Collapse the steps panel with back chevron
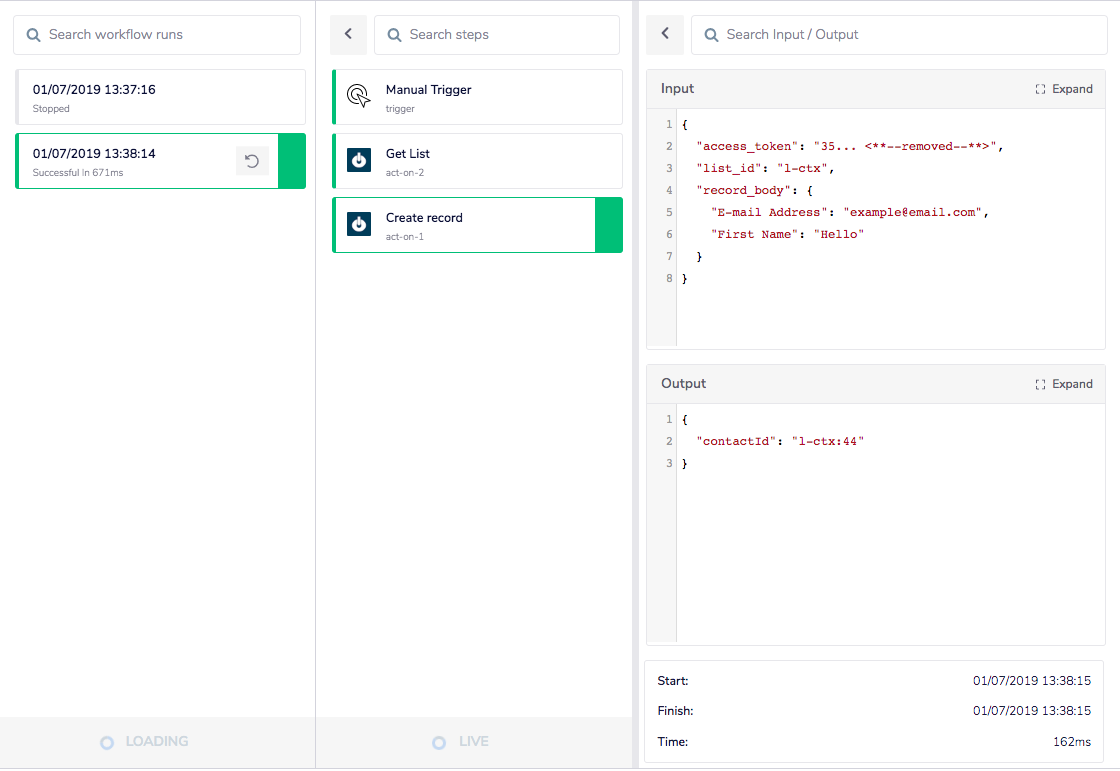This screenshot has width=1120, height=771. click(x=348, y=34)
